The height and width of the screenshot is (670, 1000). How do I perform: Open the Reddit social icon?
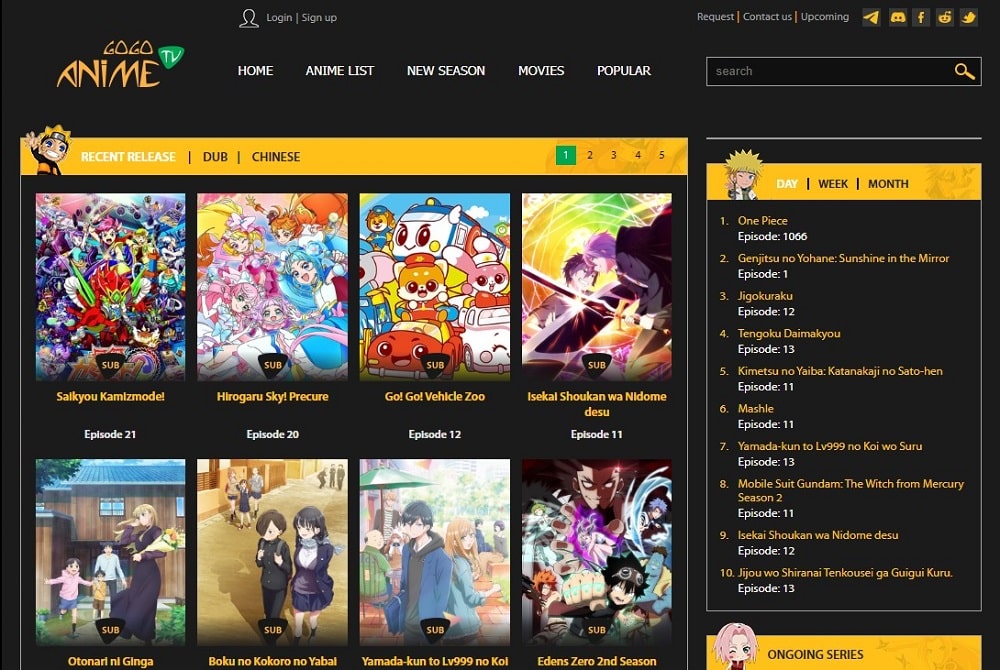pos(945,17)
